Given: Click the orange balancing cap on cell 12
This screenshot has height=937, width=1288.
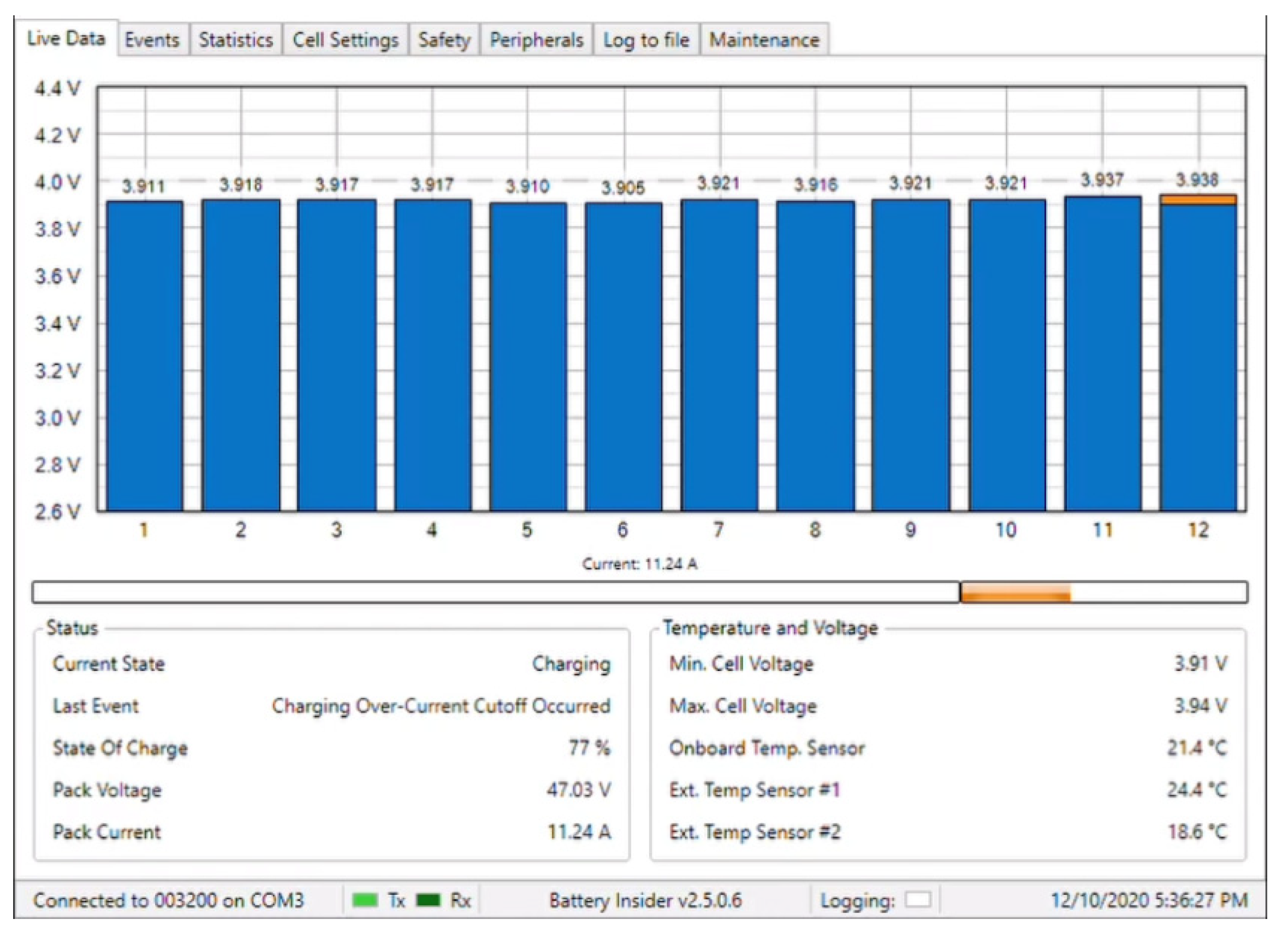Looking at the screenshot, I should (x=1198, y=199).
